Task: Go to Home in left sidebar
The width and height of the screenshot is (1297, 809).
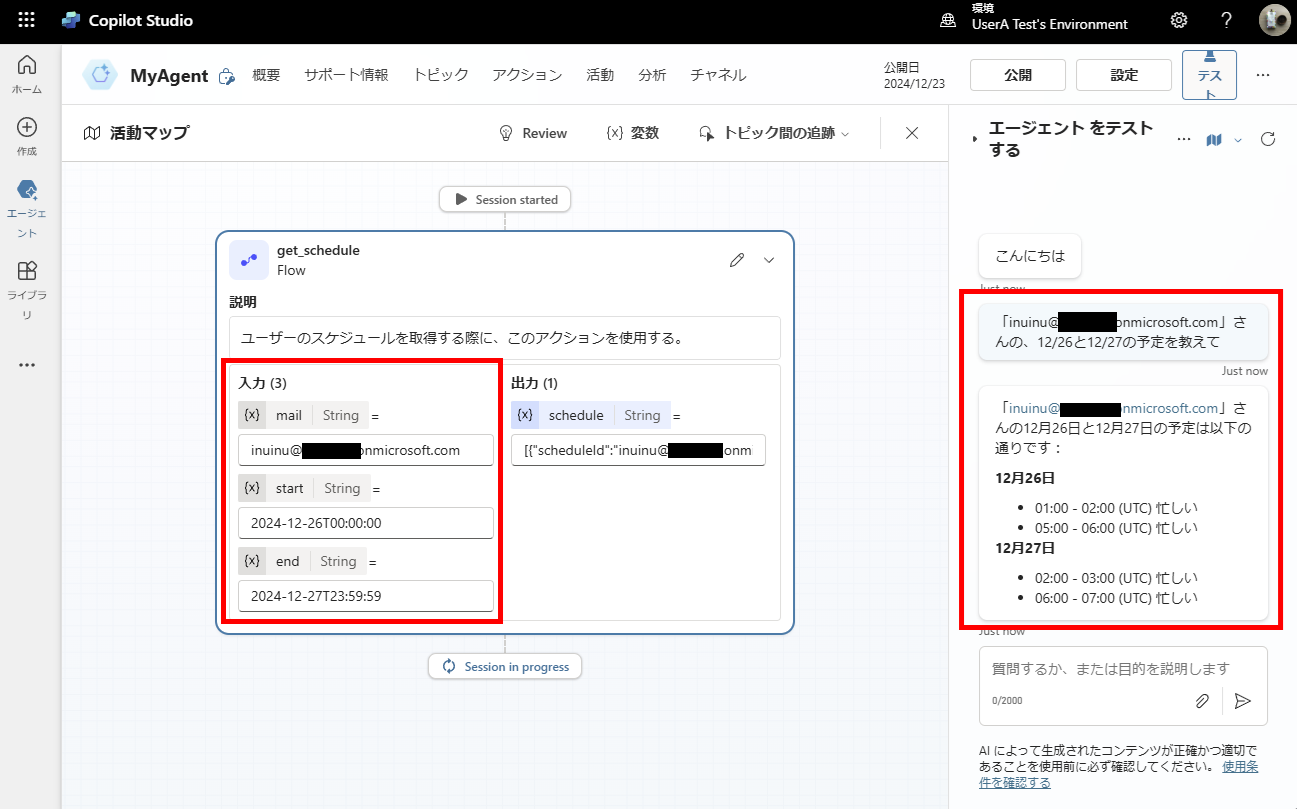Action: click(27, 74)
